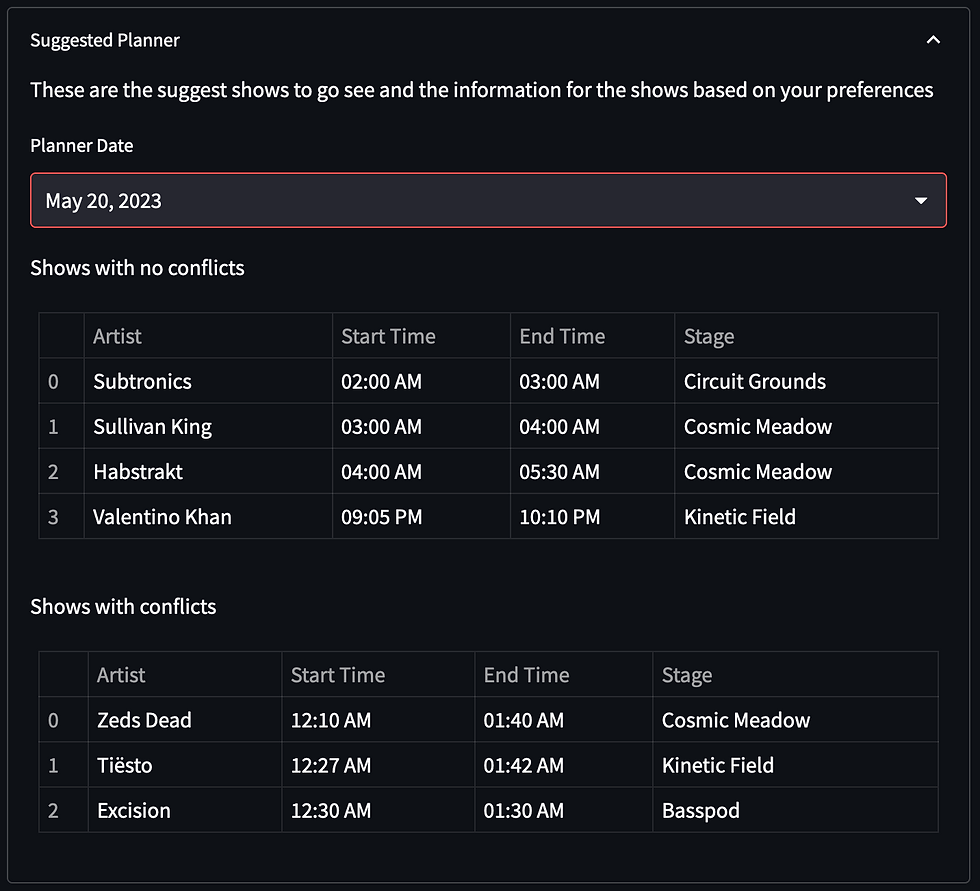
Task: Select the Kinetic Field cell for Valentino Khan
Action: (806, 517)
